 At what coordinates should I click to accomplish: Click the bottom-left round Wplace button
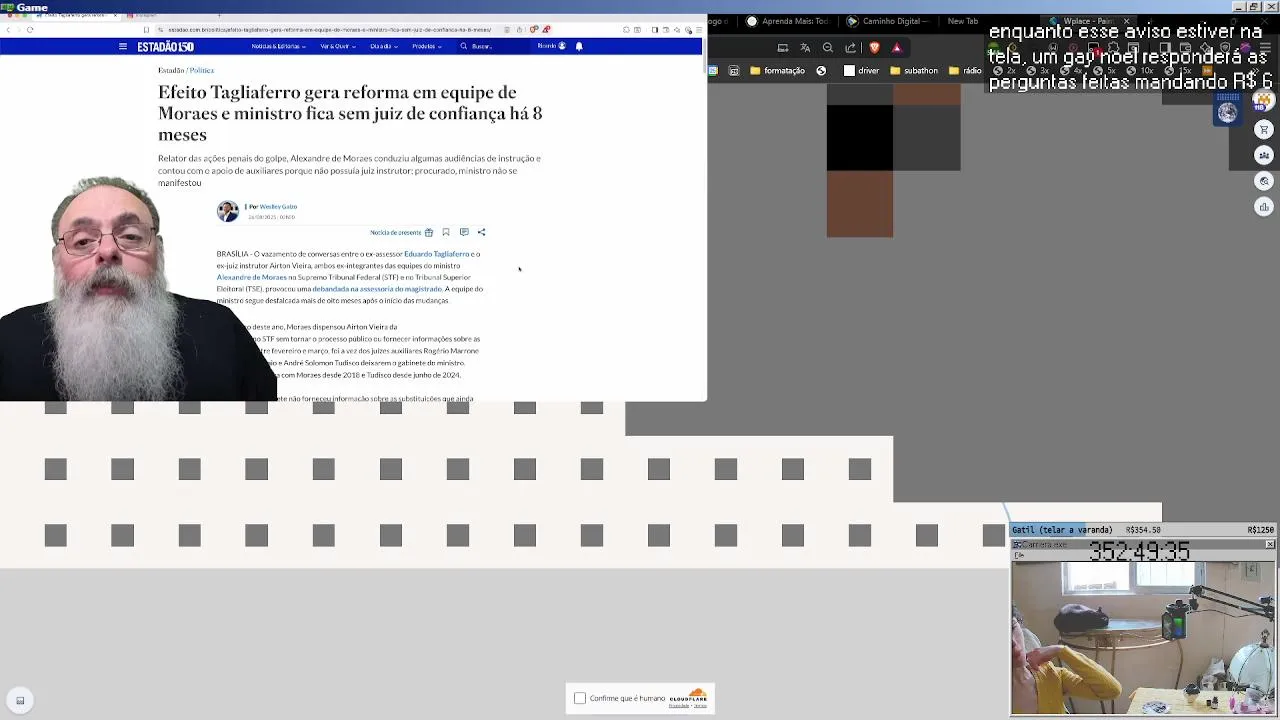click(x=19, y=700)
